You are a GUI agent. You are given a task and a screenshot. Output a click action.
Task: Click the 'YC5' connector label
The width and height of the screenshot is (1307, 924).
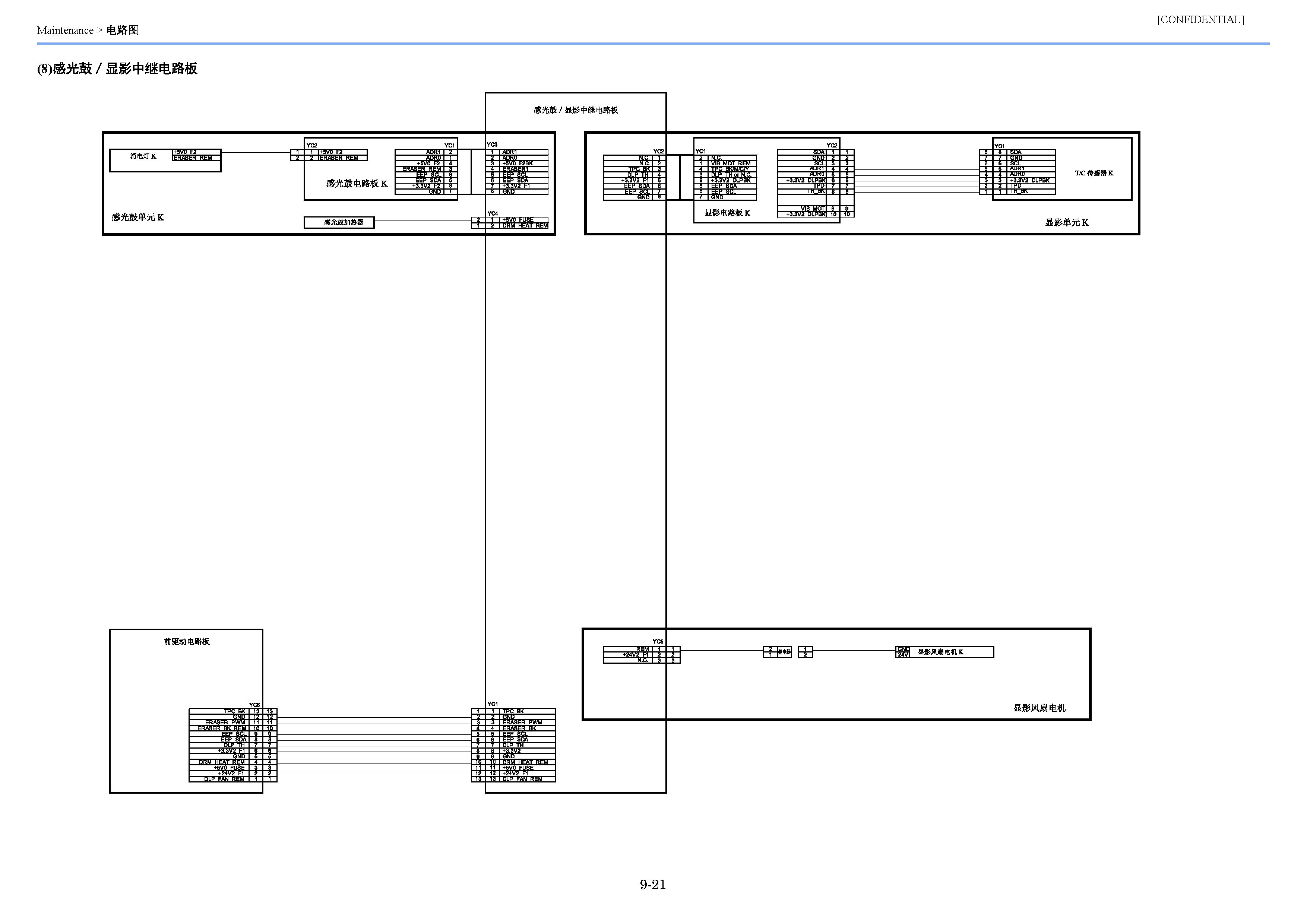[x=658, y=641]
